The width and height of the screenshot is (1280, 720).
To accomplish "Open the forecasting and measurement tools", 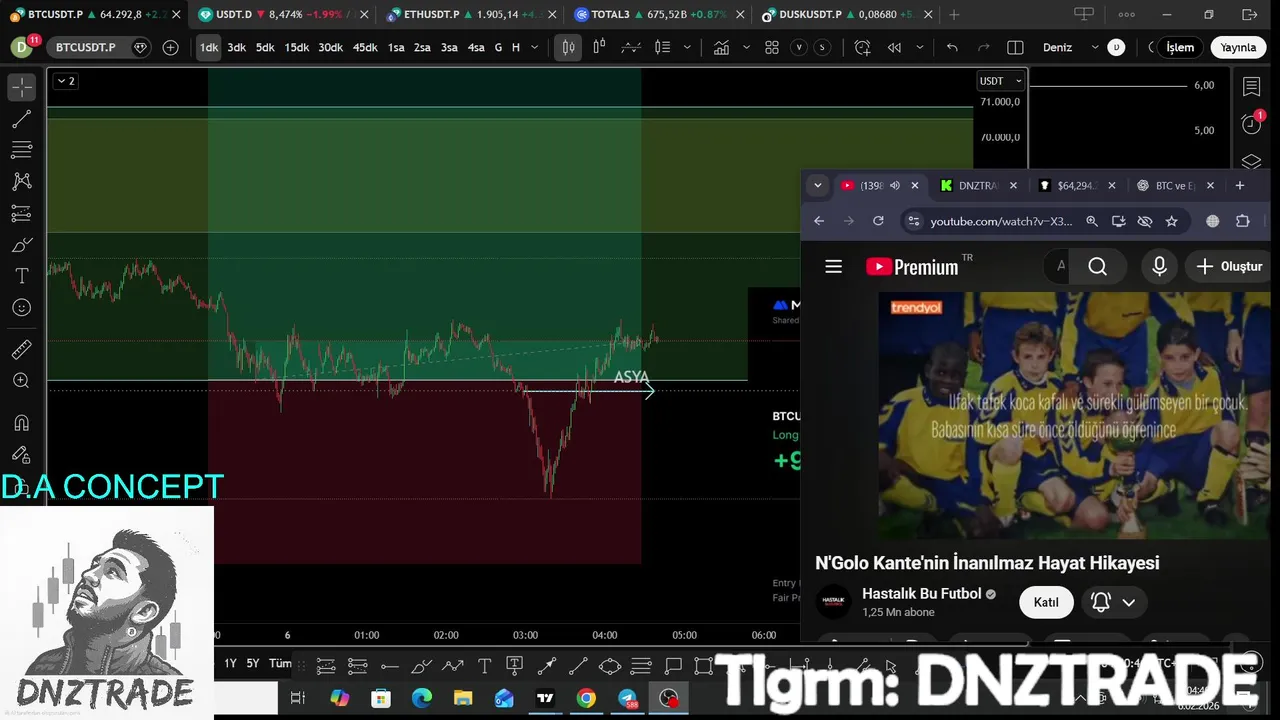I will 22,214.
